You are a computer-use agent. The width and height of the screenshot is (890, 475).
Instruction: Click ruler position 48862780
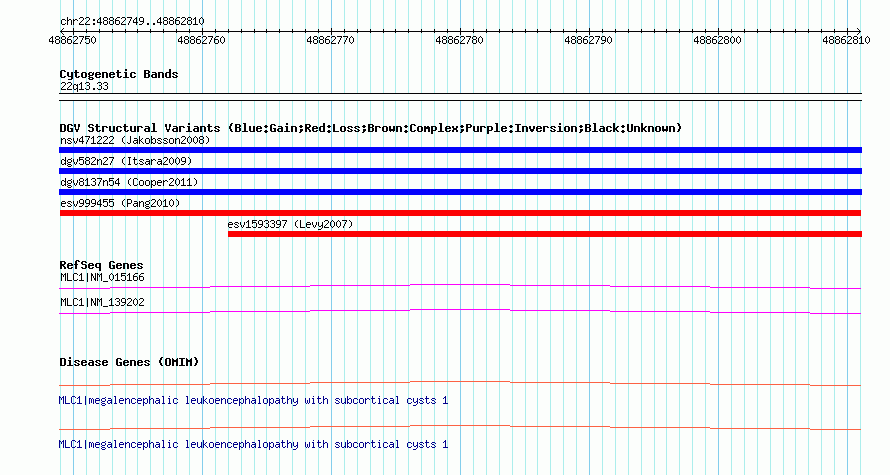tap(459, 40)
